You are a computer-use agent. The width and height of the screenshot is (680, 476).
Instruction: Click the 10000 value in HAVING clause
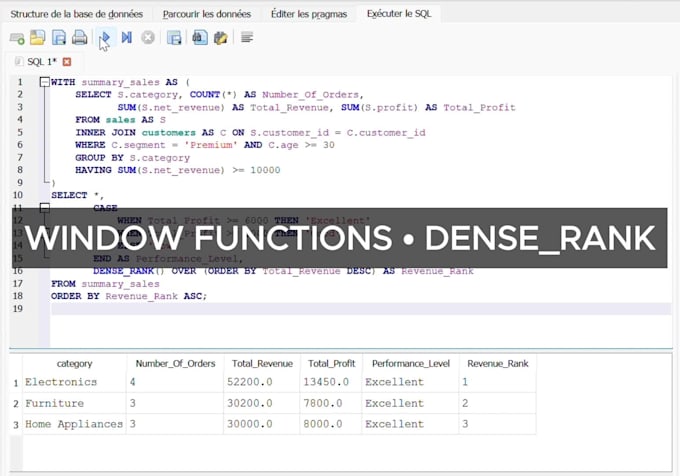point(265,170)
